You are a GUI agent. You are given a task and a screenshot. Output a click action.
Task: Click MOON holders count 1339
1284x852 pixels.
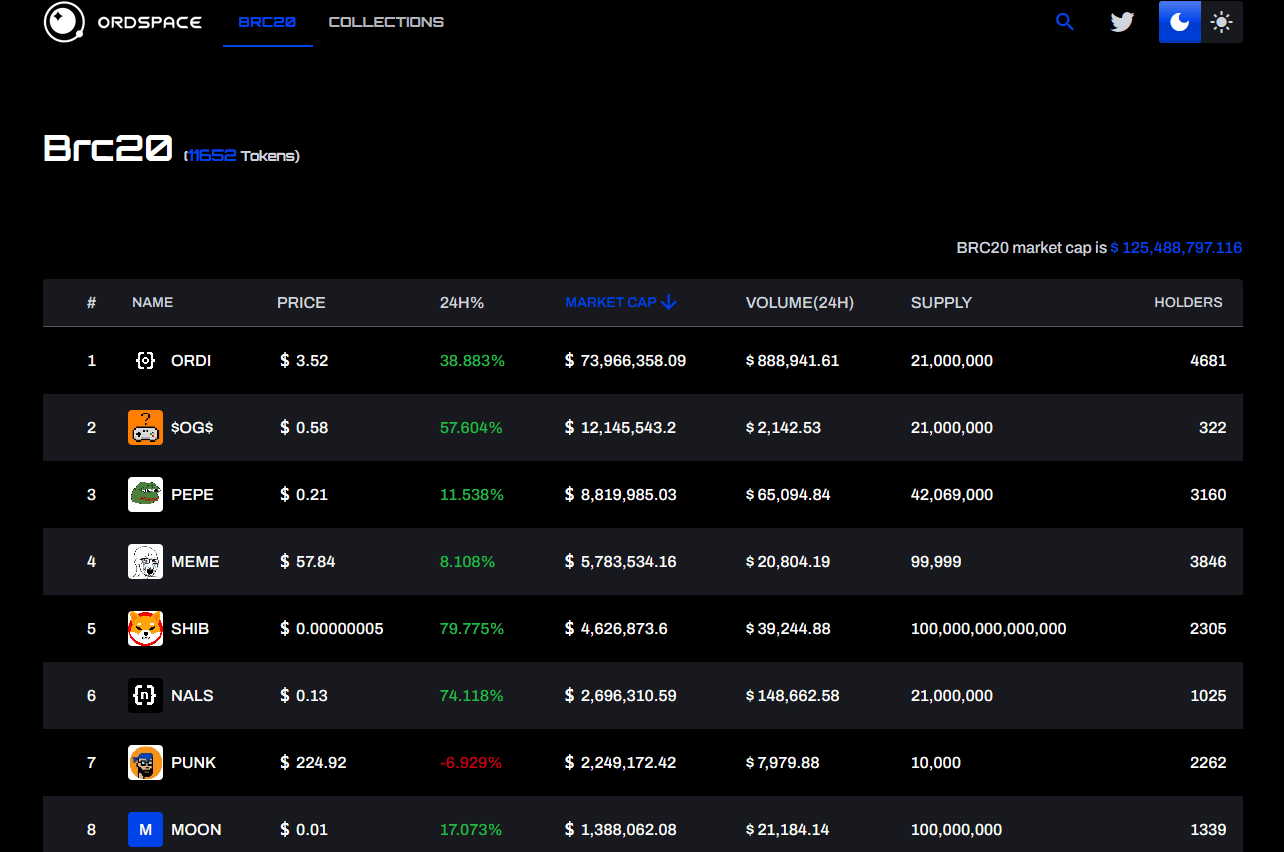(x=1208, y=829)
